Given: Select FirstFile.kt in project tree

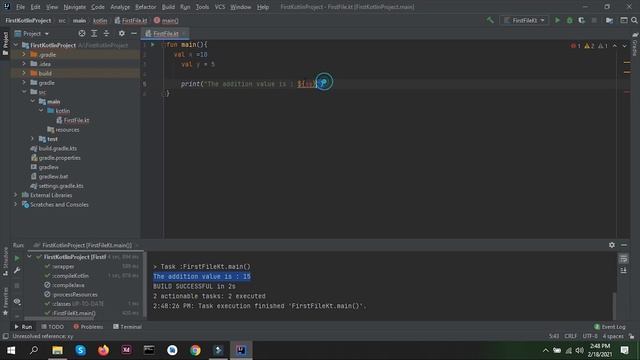Looking at the screenshot, I should (x=76, y=120).
